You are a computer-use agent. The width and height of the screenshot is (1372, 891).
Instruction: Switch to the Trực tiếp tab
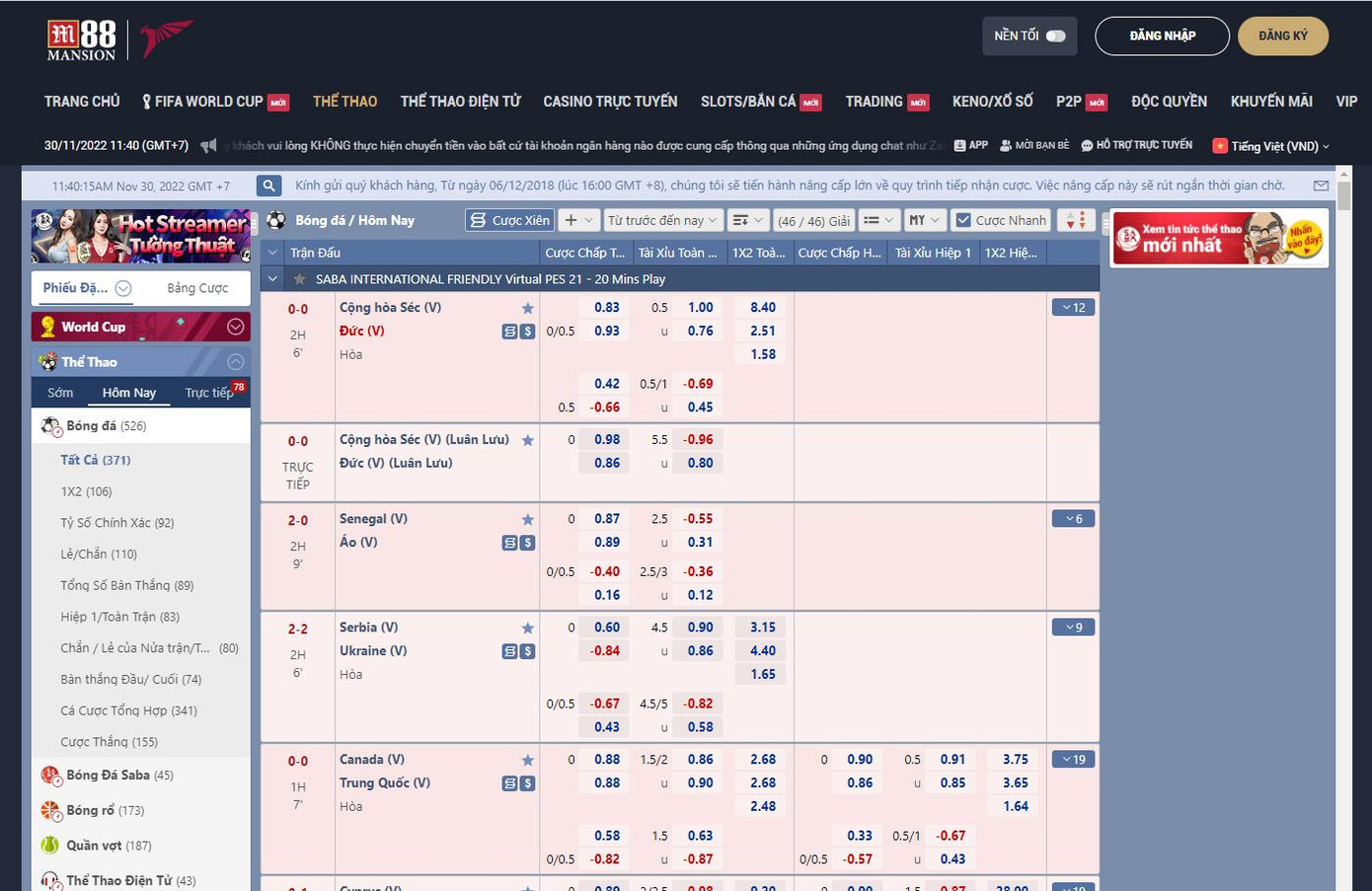click(209, 393)
